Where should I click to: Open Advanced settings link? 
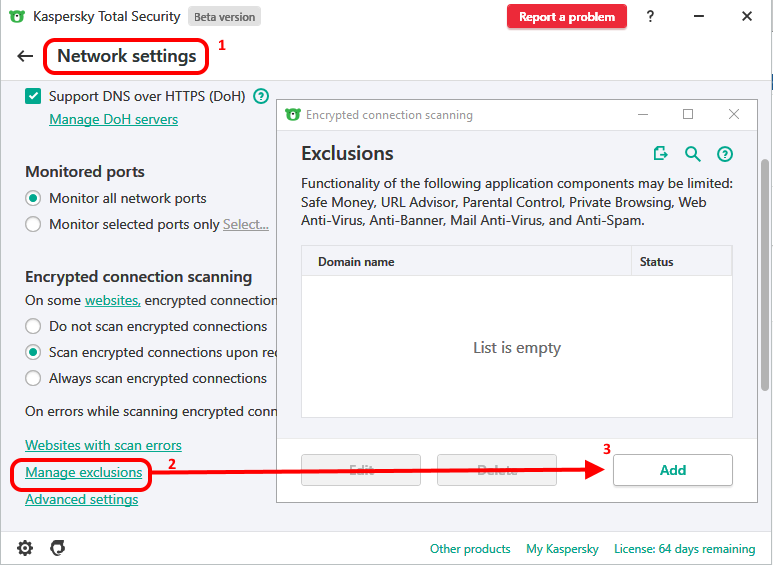click(82, 499)
